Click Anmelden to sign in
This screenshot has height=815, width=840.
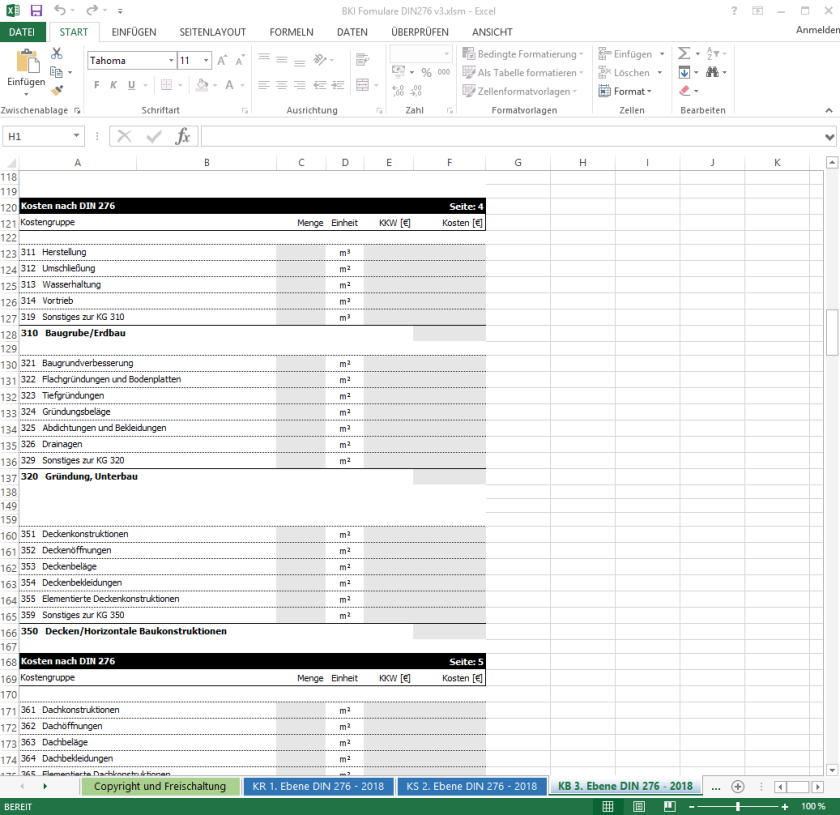pos(816,31)
